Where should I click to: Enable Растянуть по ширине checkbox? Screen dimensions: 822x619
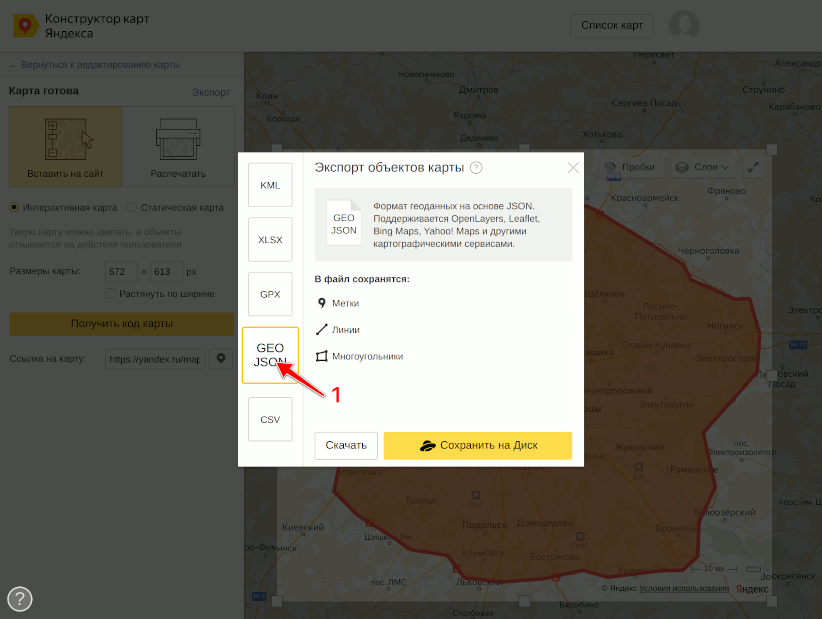(x=110, y=294)
